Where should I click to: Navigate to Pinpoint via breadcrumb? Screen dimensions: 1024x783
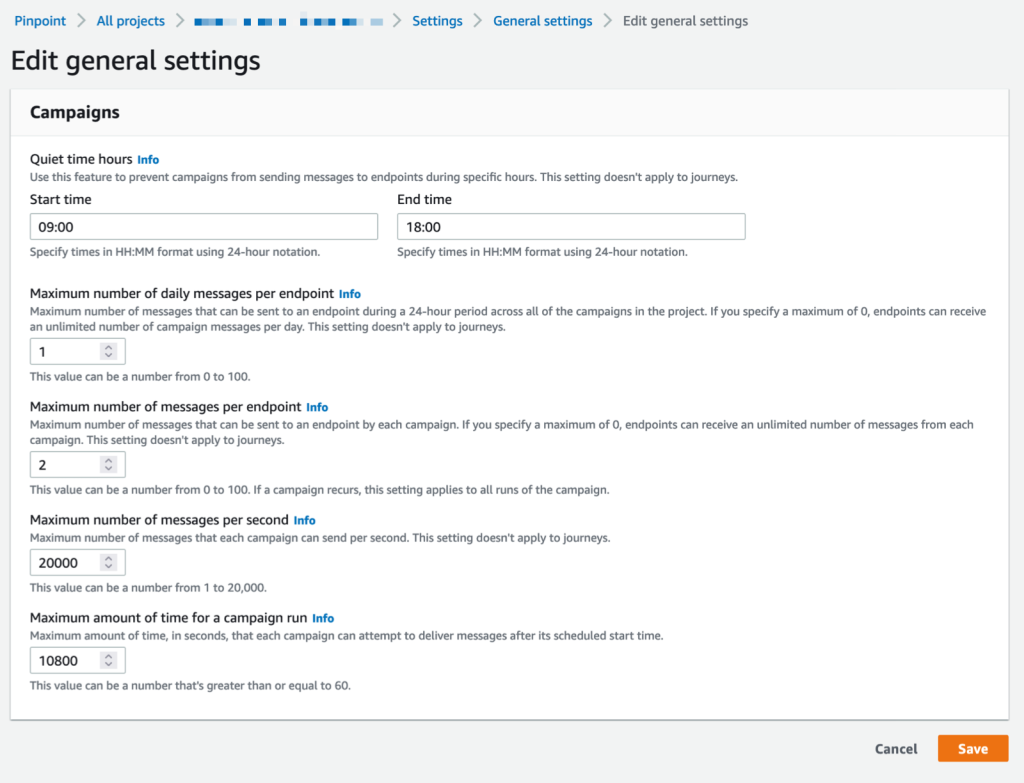[39, 20]
